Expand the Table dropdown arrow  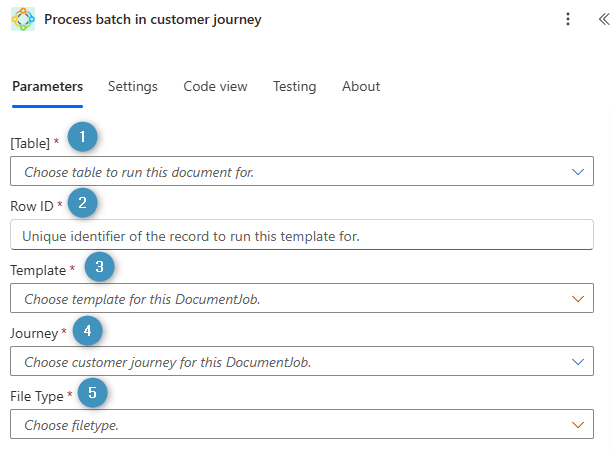click(577, 172)
